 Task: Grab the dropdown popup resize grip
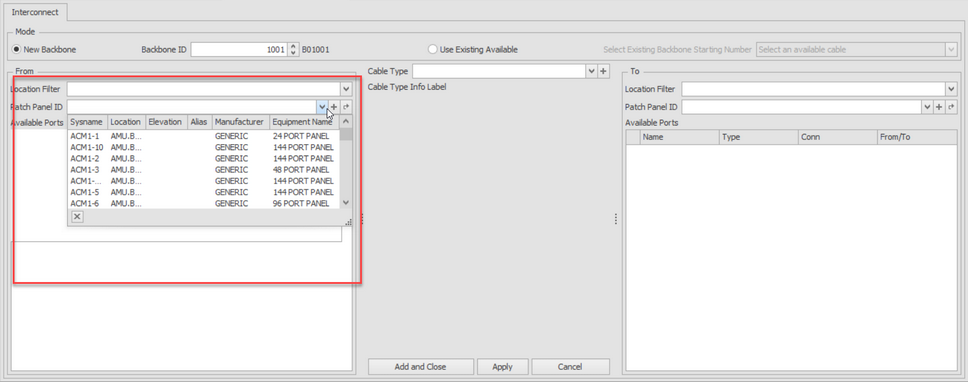(348, 222)
